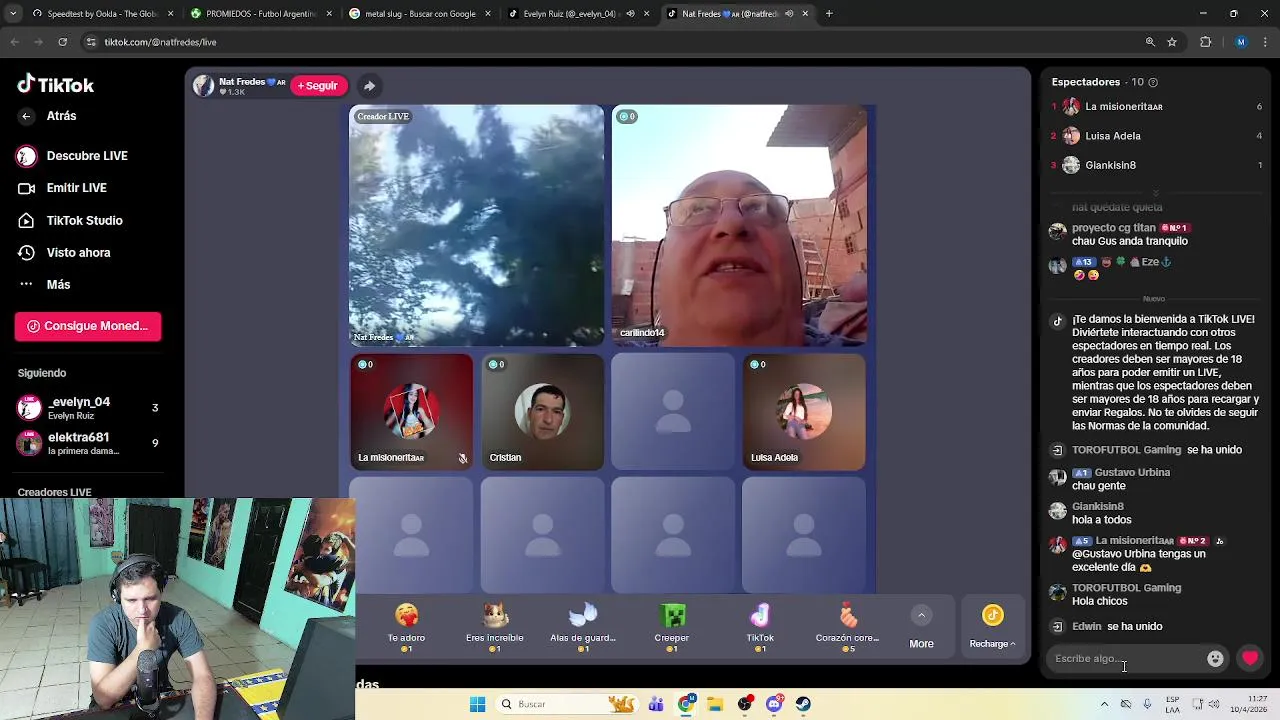Open viewer Giankisin8 in ranking

1155,165
